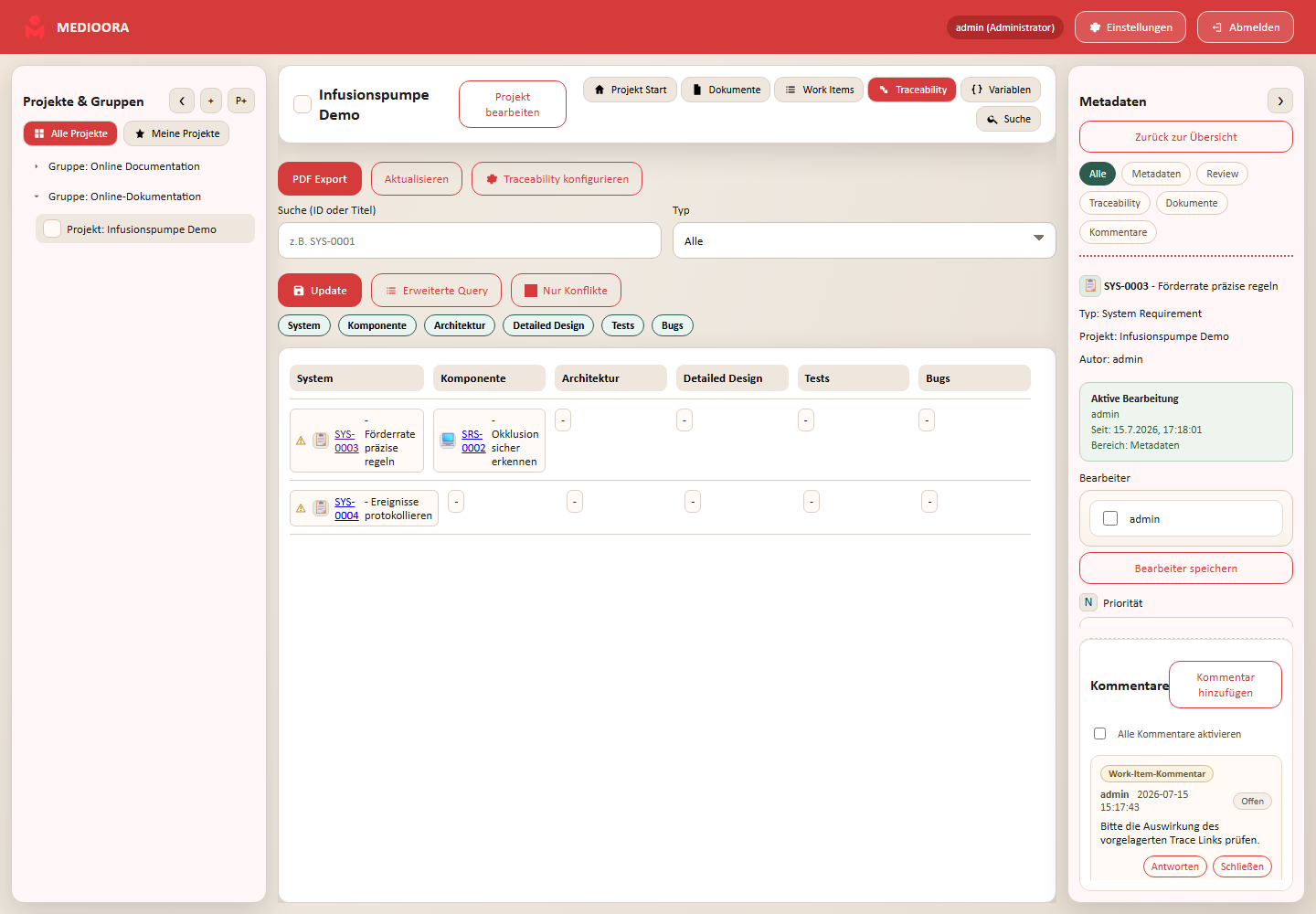Add a new project with the plus icon

tap(211, 101)
